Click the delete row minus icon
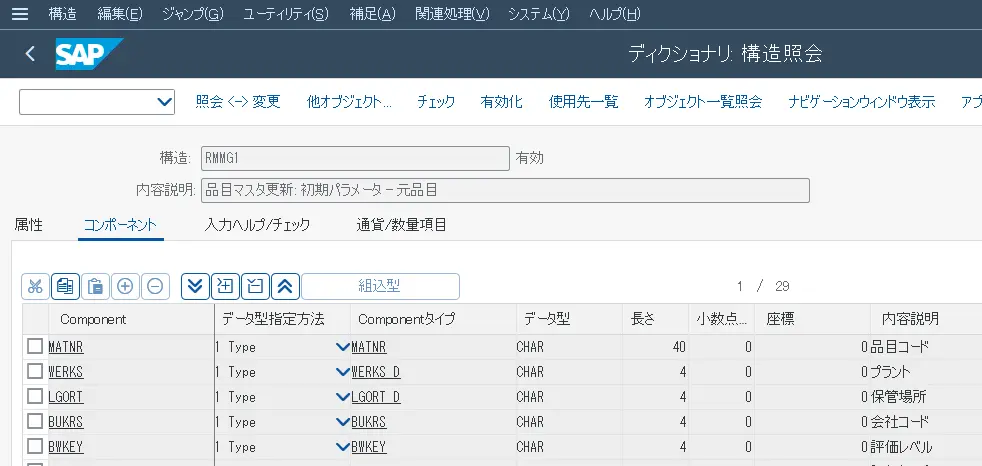 155,286
